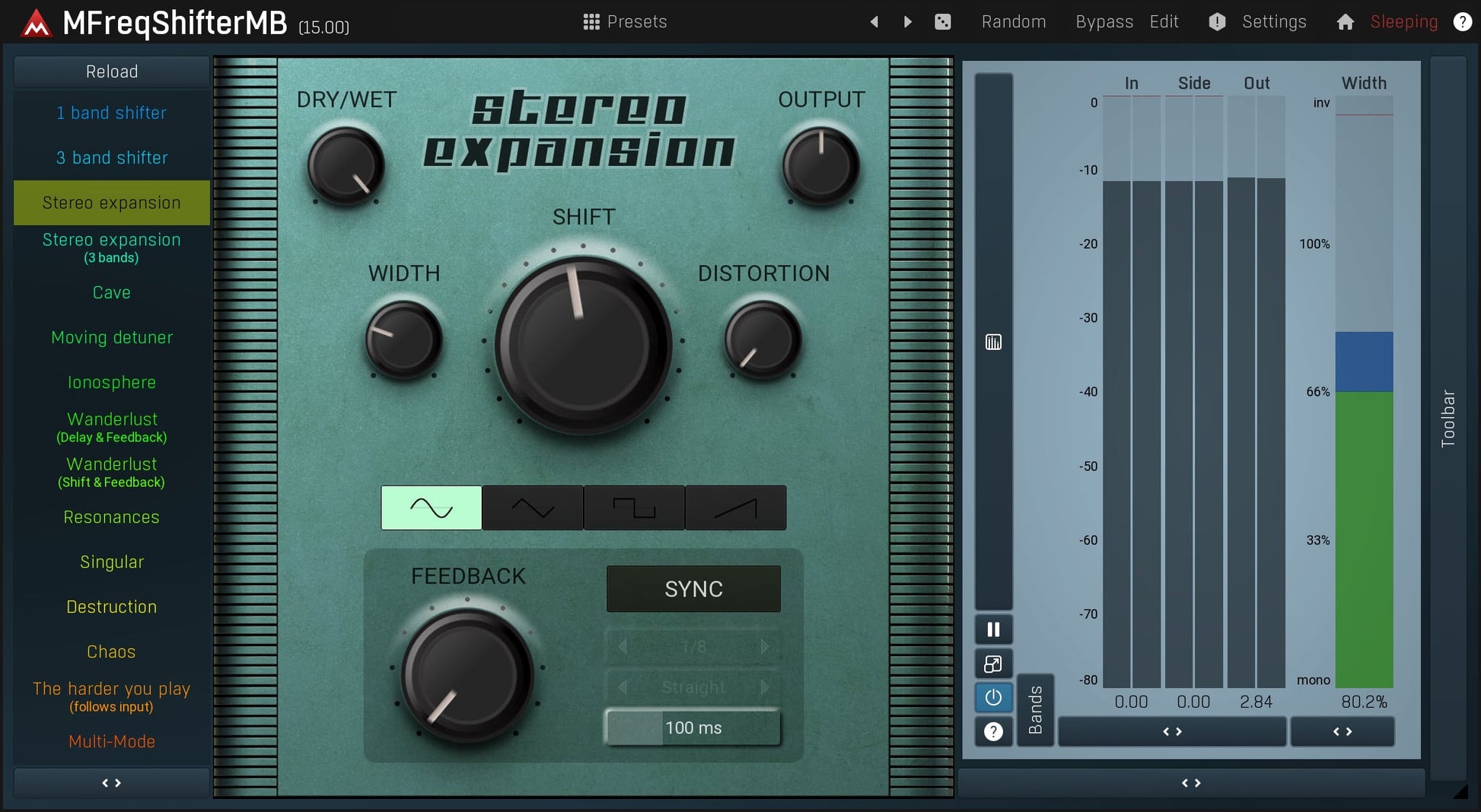Toggle the SYNC button
Screen dimensions: 1481x812
tap(693, 589)
